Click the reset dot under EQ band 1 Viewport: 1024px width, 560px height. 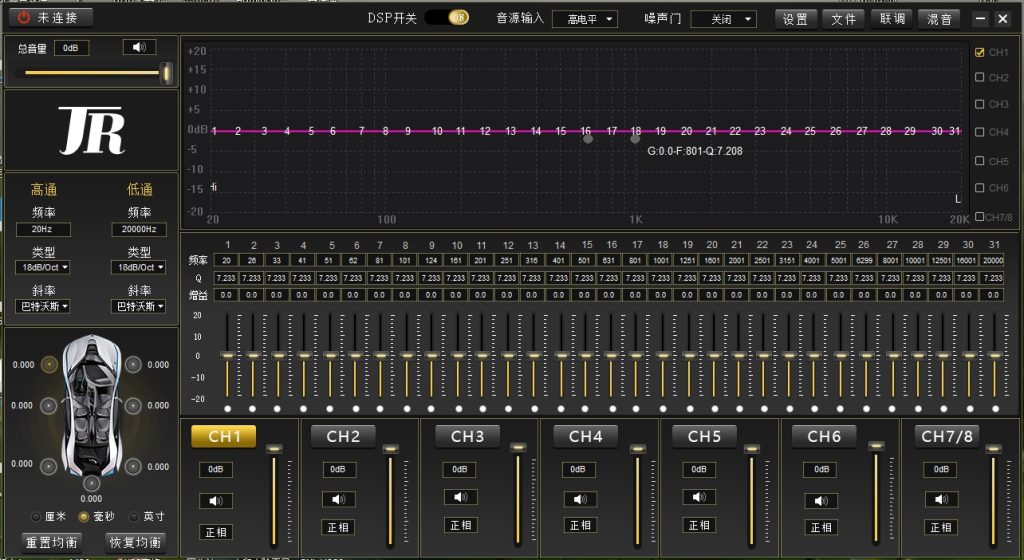coord(227,409)
